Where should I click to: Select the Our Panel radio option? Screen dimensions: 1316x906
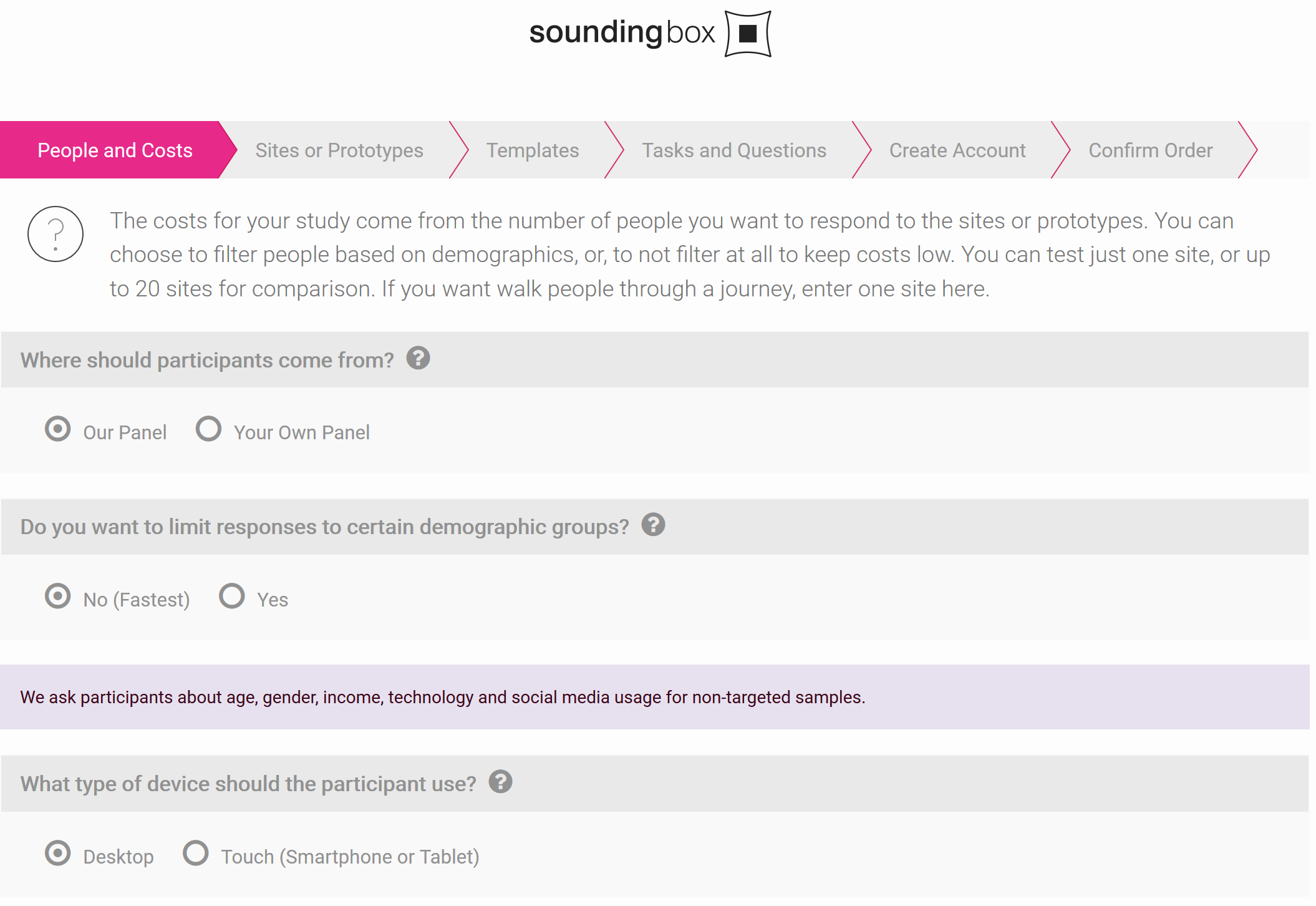pos(57,429)
